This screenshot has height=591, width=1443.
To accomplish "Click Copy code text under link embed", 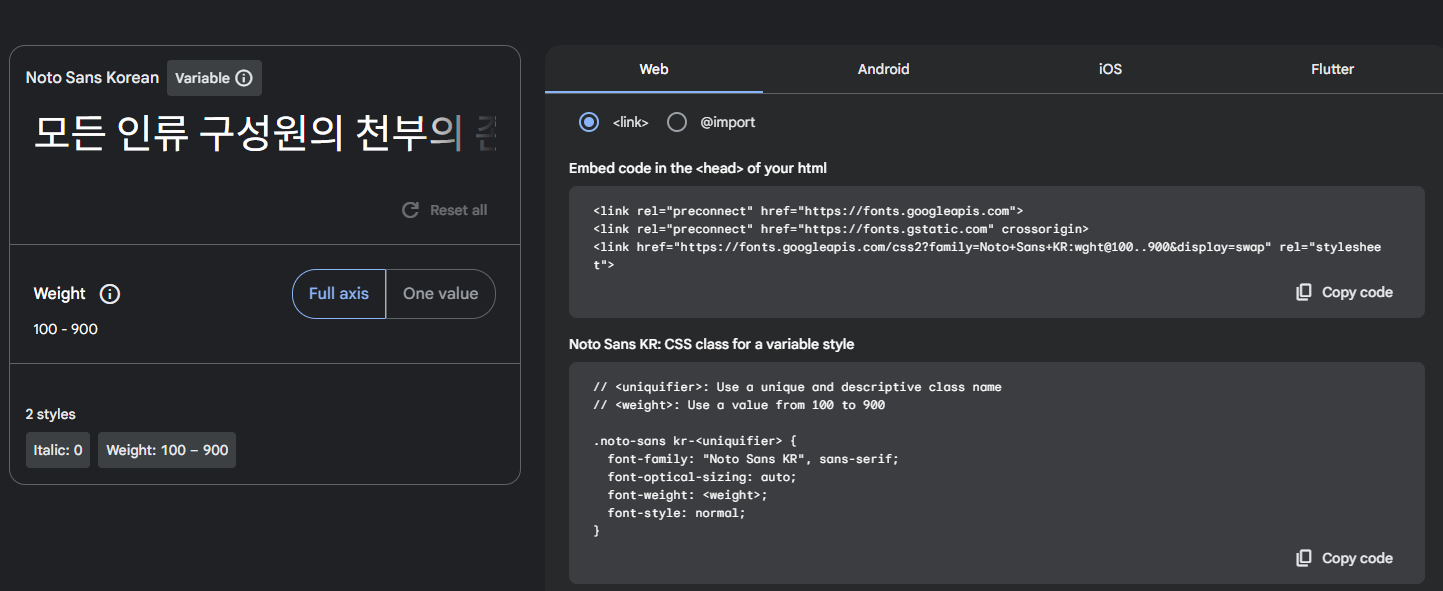I will click(x=1357, y=292).
